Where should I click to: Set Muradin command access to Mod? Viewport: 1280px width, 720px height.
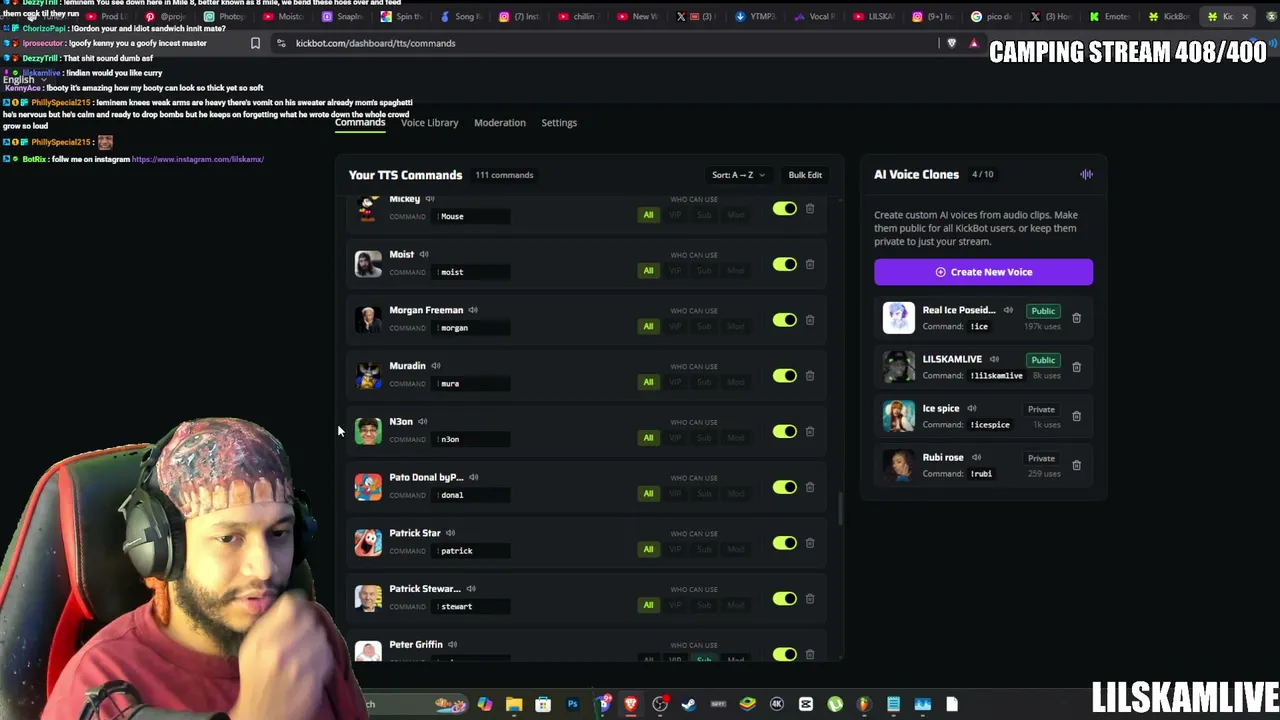735,383
